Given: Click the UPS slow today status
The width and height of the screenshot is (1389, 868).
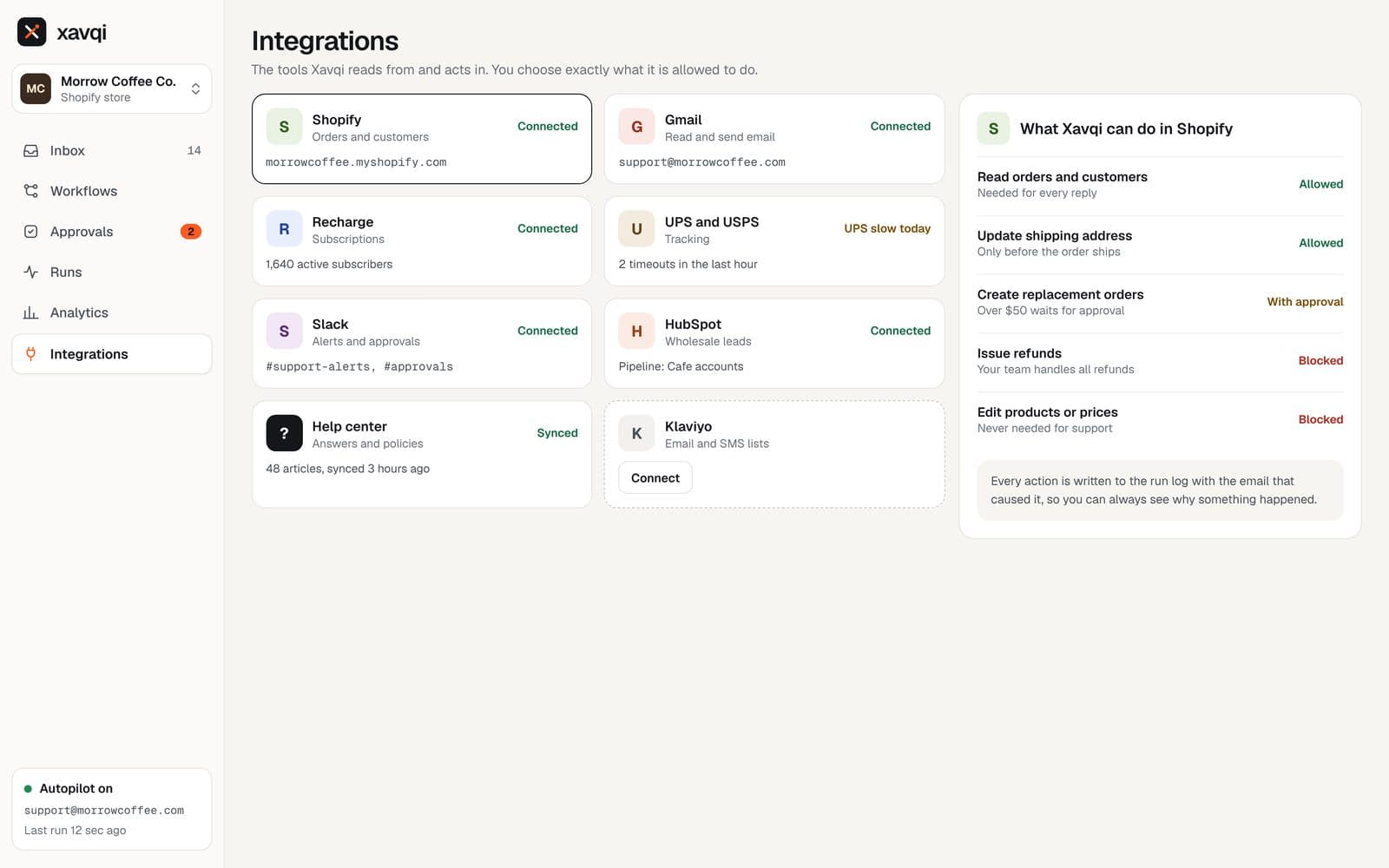Looking at the screenshot, I should point(887,229).
